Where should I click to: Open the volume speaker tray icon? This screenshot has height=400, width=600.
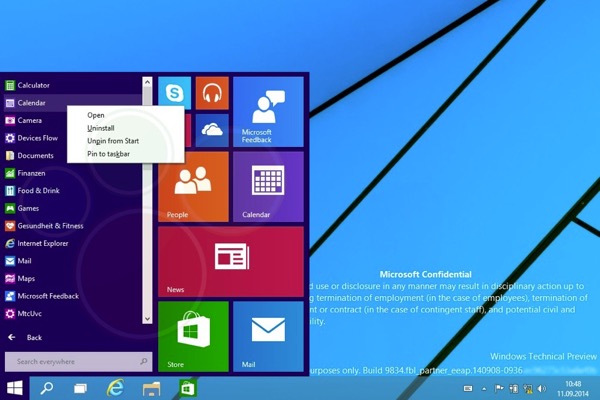tap(542, 389)
